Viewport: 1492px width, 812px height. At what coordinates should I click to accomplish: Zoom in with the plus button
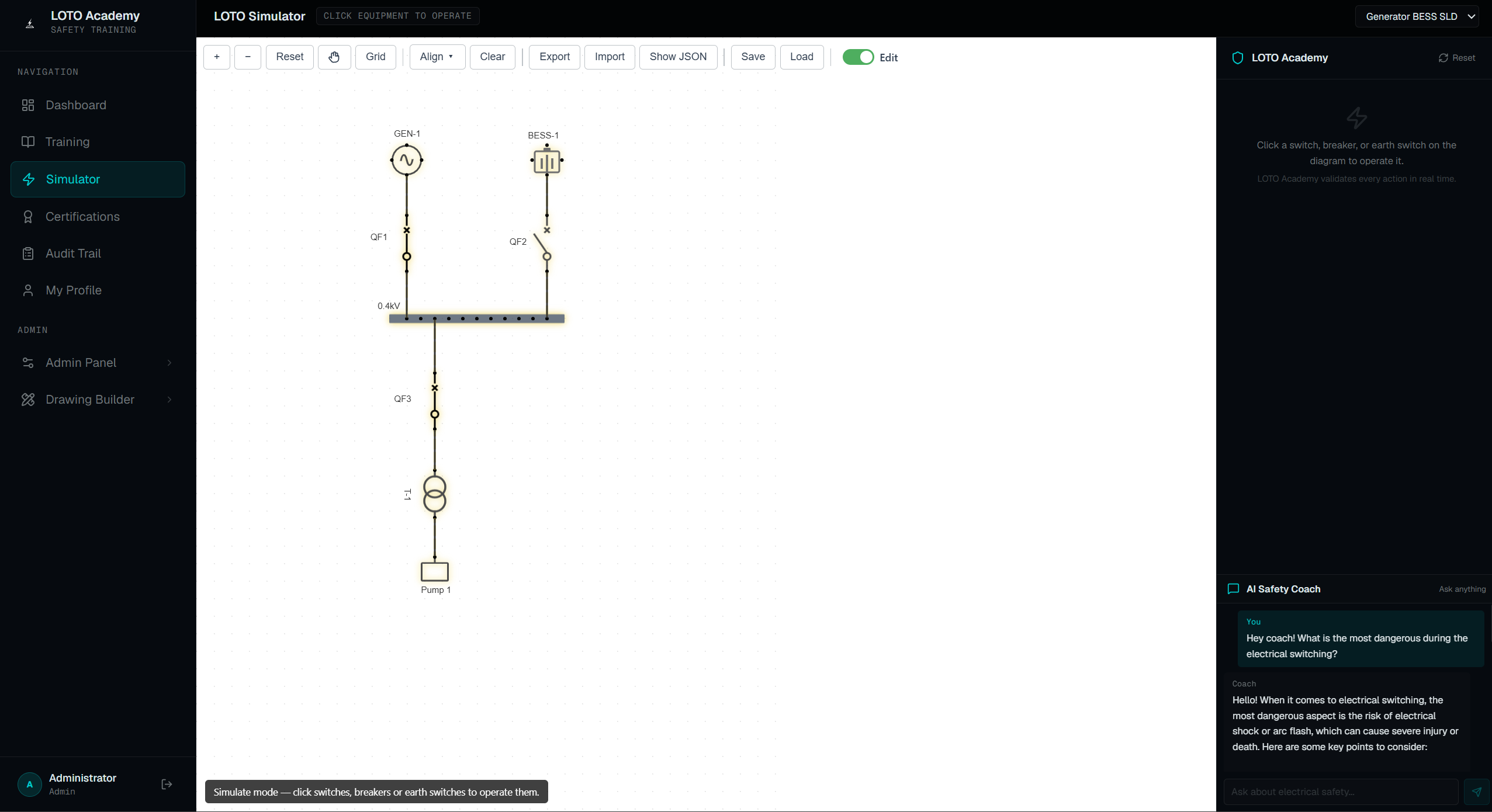(x=217, y=57)
